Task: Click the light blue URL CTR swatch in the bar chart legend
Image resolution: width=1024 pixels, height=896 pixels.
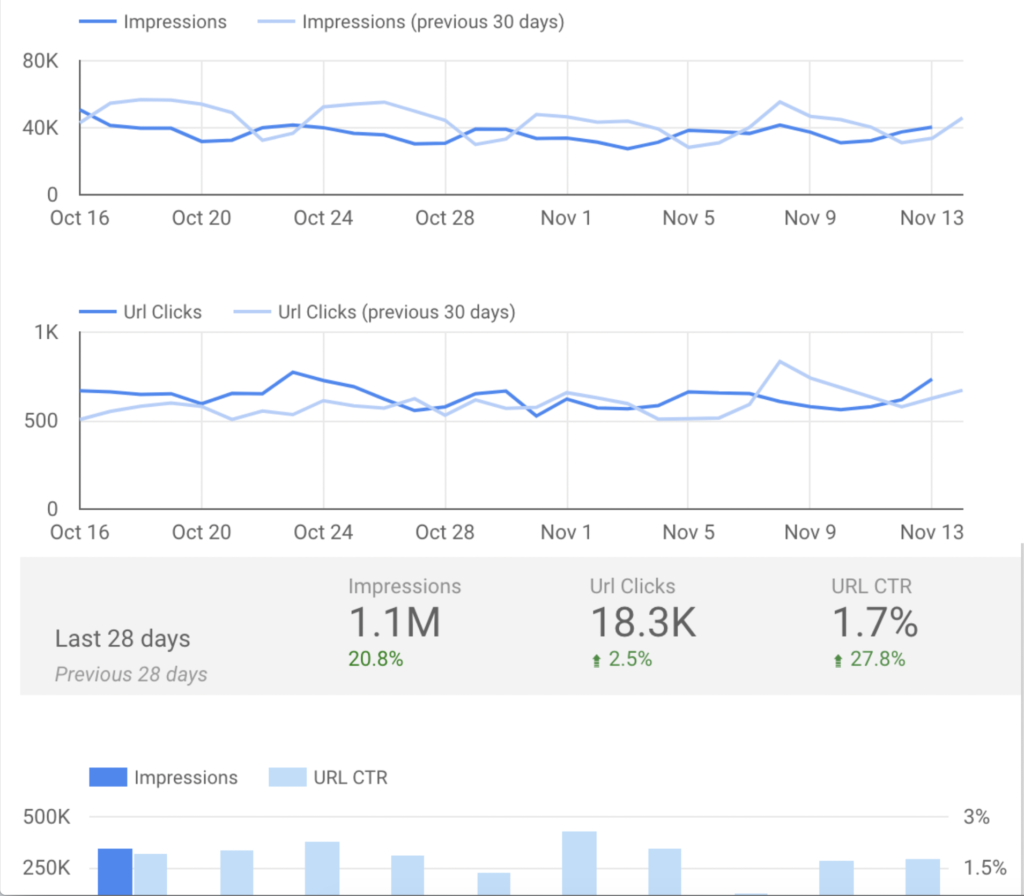Action: [287, 777]
